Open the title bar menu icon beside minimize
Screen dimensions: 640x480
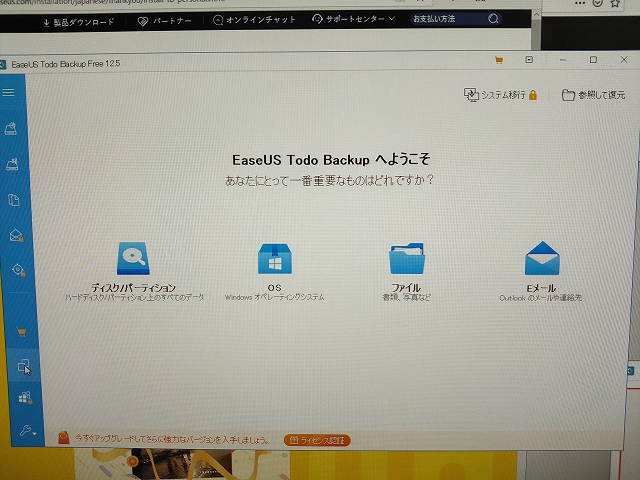pos(529,60)
